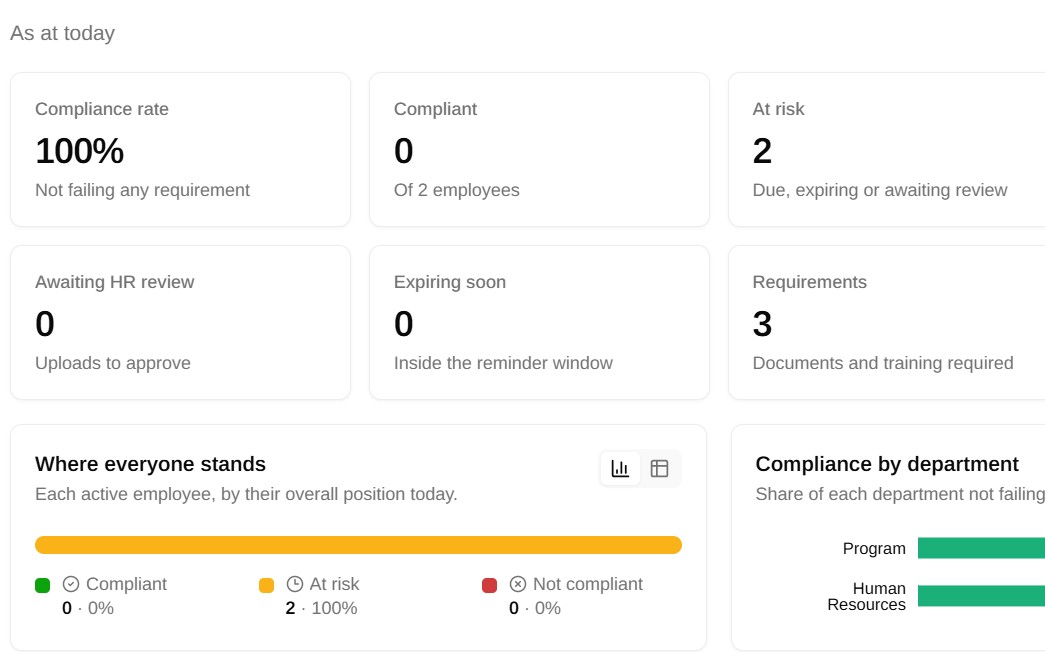Click 'Each active employee' description text
The width and height of the screenshot is (1045, 652).
click(x=246, y=494)
